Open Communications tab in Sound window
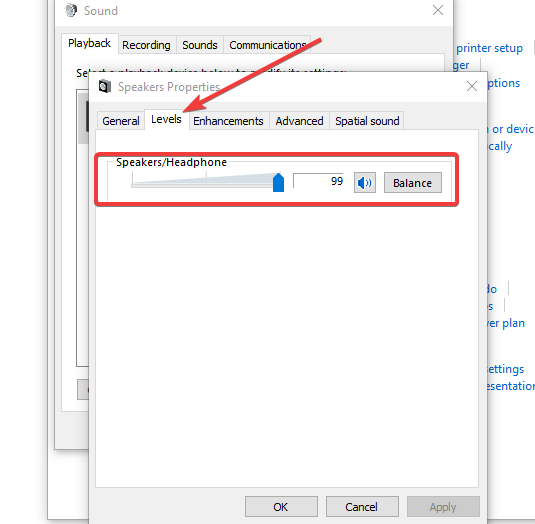The width and height of the screenshot is (535, 524). (267, 45)
